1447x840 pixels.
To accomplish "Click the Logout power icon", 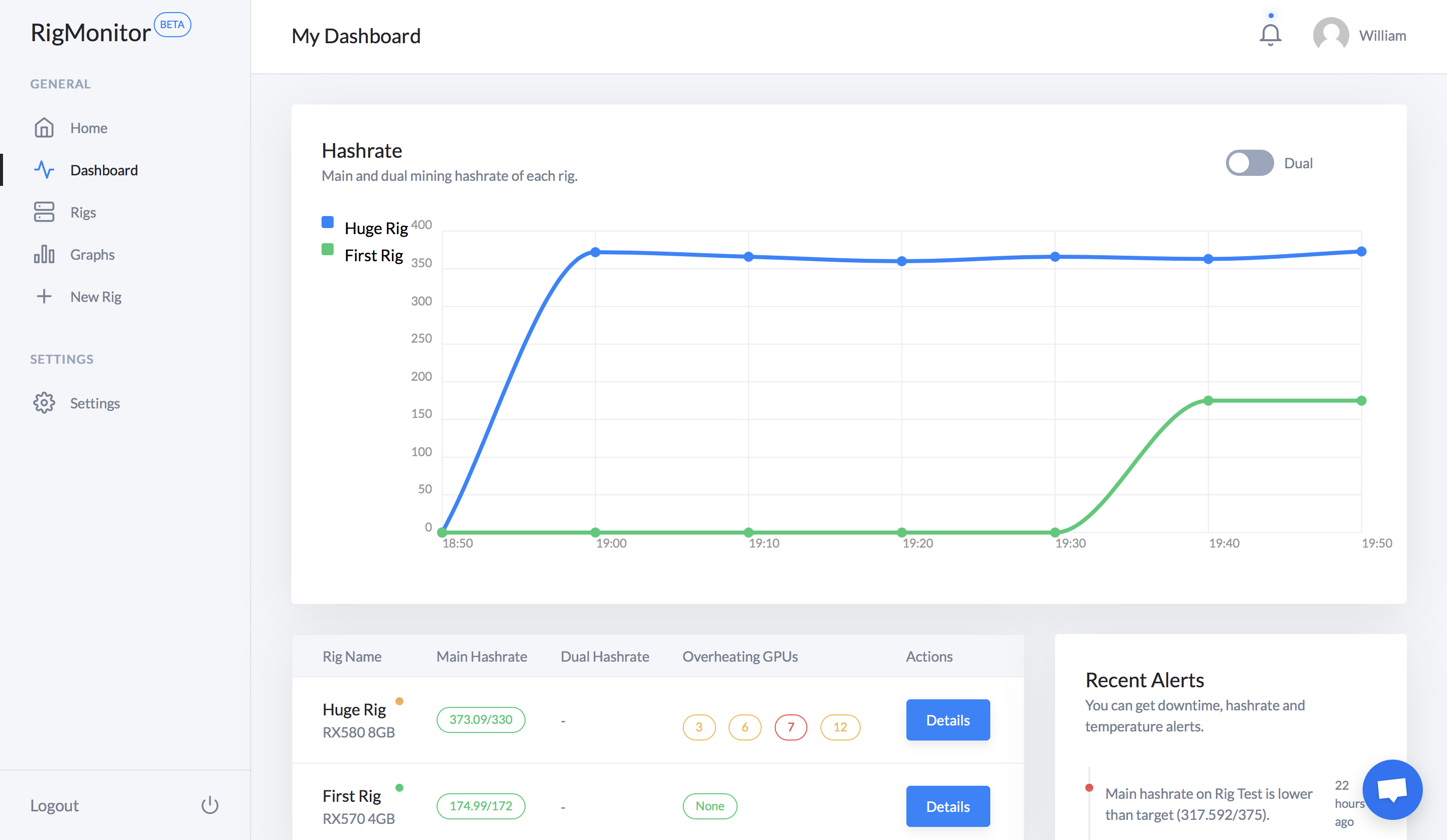I will (x=210, y=804).
